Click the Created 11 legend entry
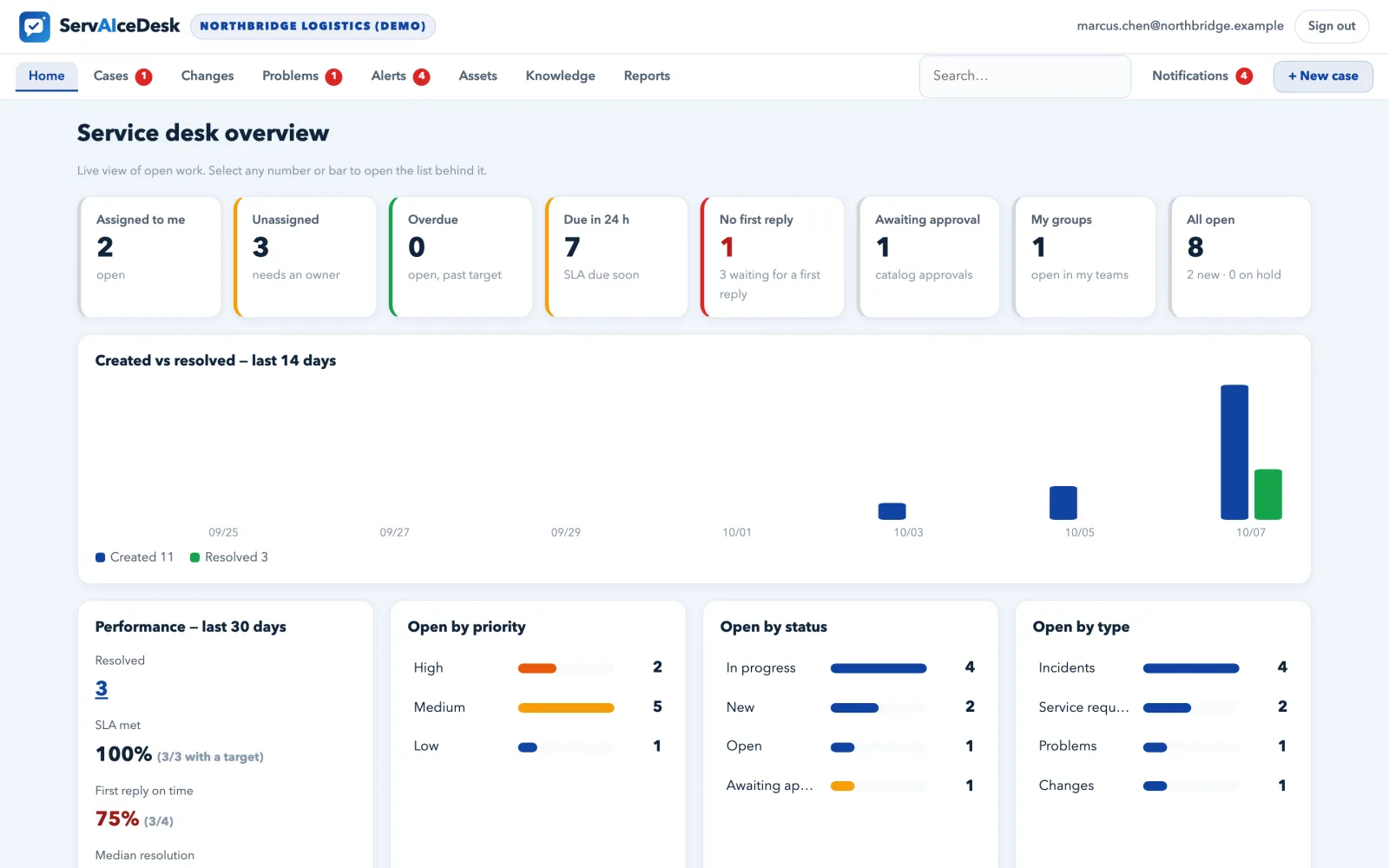The image size is (1389, 868). click(x=135, y=557)
